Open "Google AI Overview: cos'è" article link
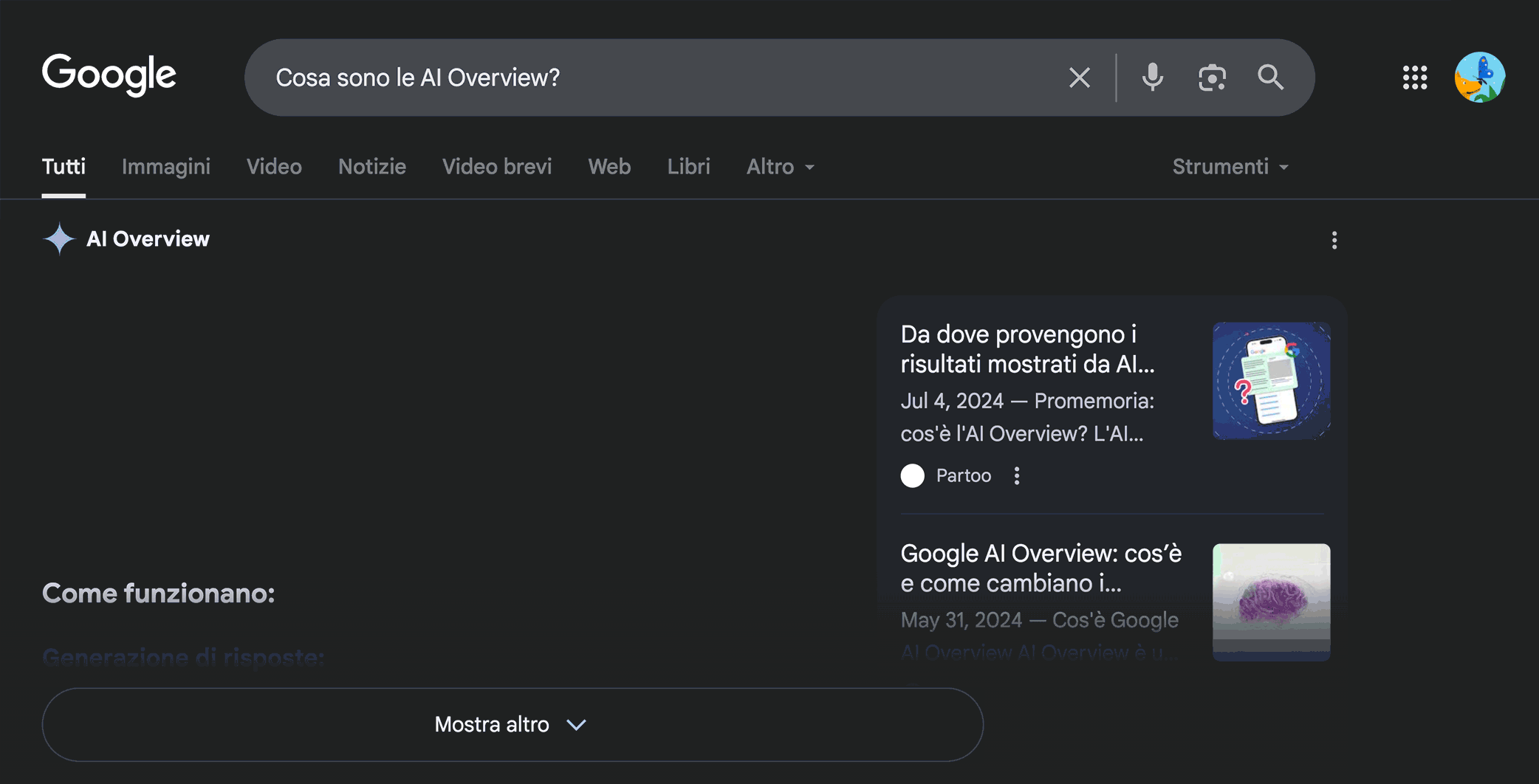This screenshot has width=1539, height=784. [x=1041, y=568]
